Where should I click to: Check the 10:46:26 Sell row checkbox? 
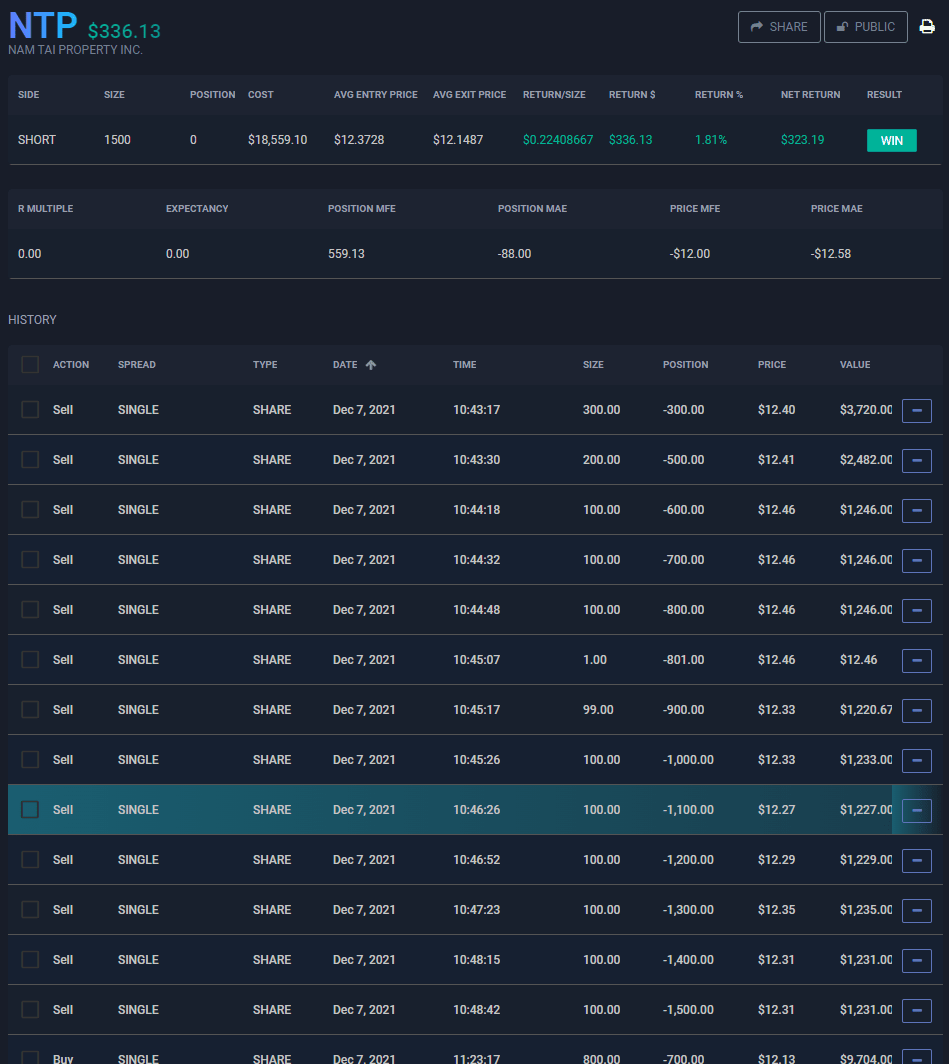[30, 809]
